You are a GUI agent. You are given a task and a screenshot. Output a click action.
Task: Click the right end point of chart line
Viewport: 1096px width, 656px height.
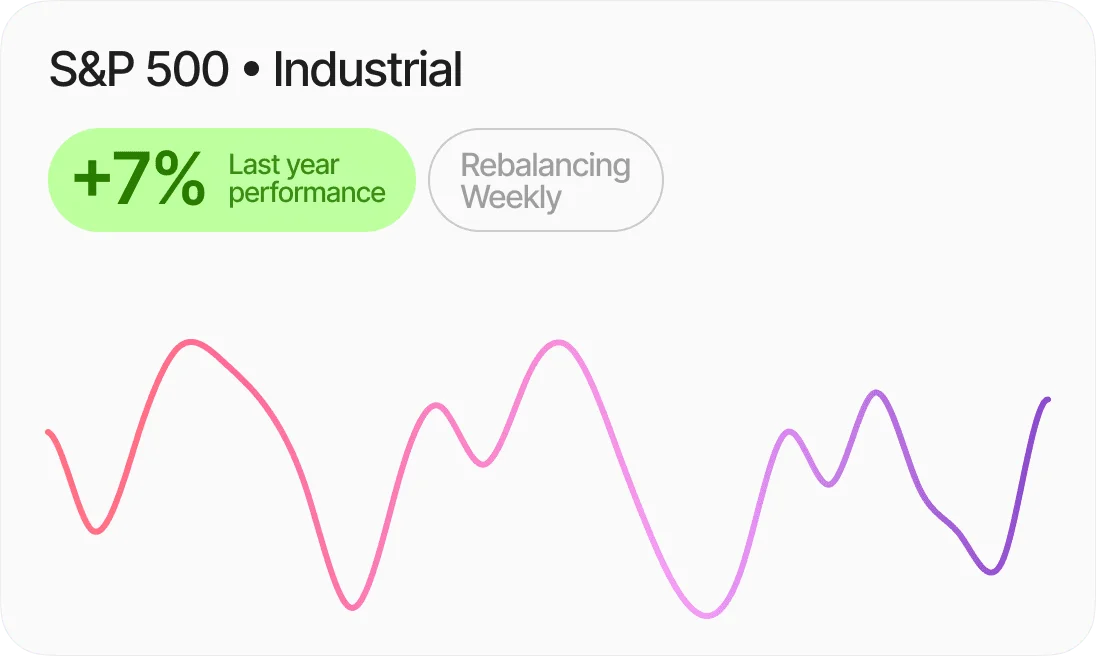(x=1047, y=400)
